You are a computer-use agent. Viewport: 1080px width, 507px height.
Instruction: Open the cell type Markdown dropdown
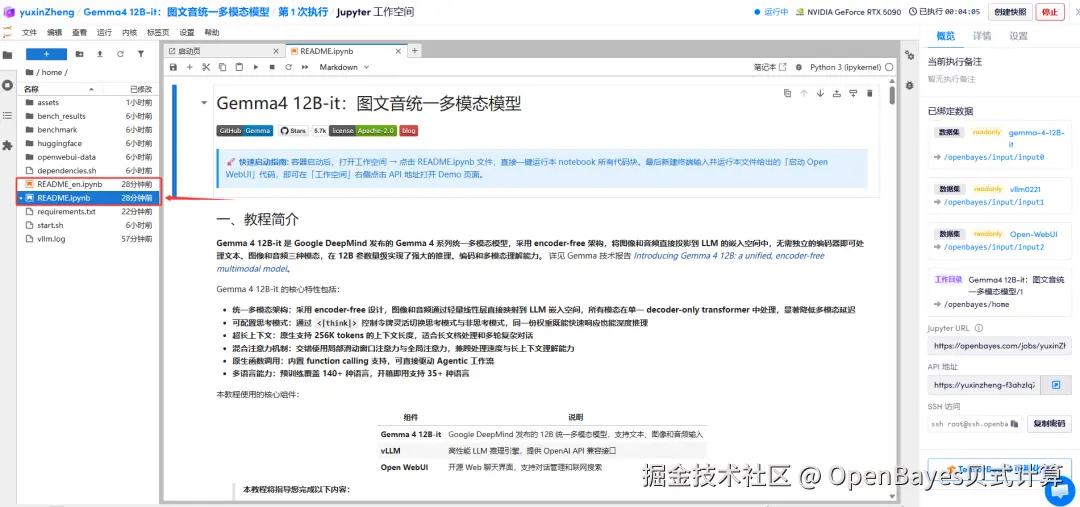tap(344, 67)
